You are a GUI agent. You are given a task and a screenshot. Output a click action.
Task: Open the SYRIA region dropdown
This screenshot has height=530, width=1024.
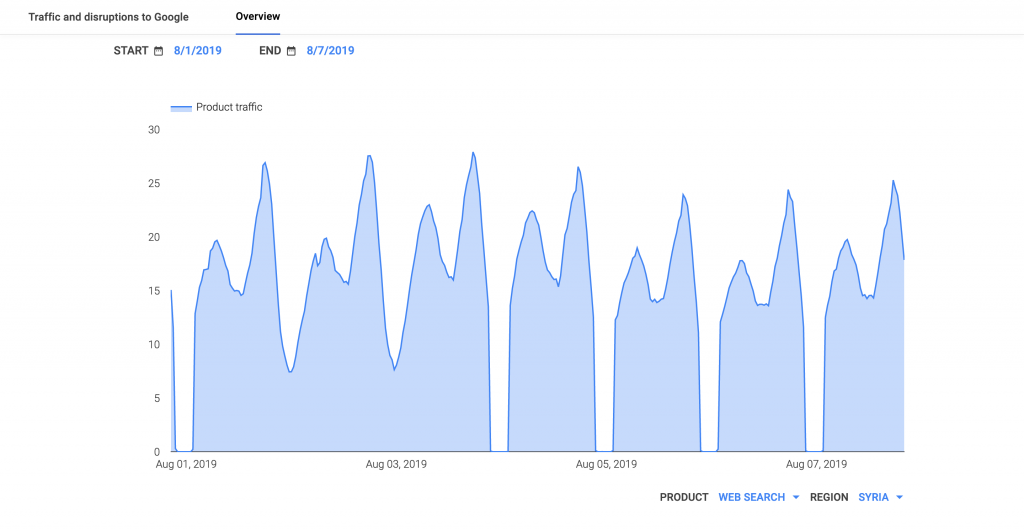pyautogui.click(x=880, y=497)
